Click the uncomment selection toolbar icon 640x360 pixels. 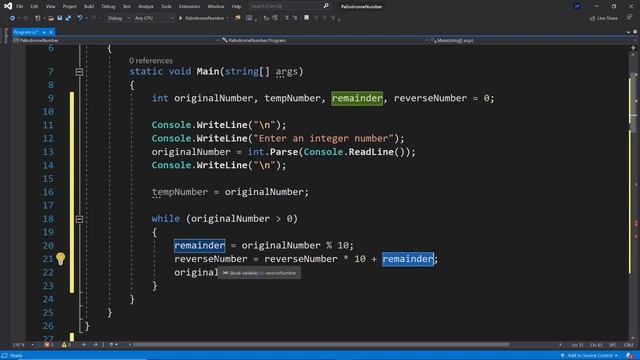(x=295, y=18)
